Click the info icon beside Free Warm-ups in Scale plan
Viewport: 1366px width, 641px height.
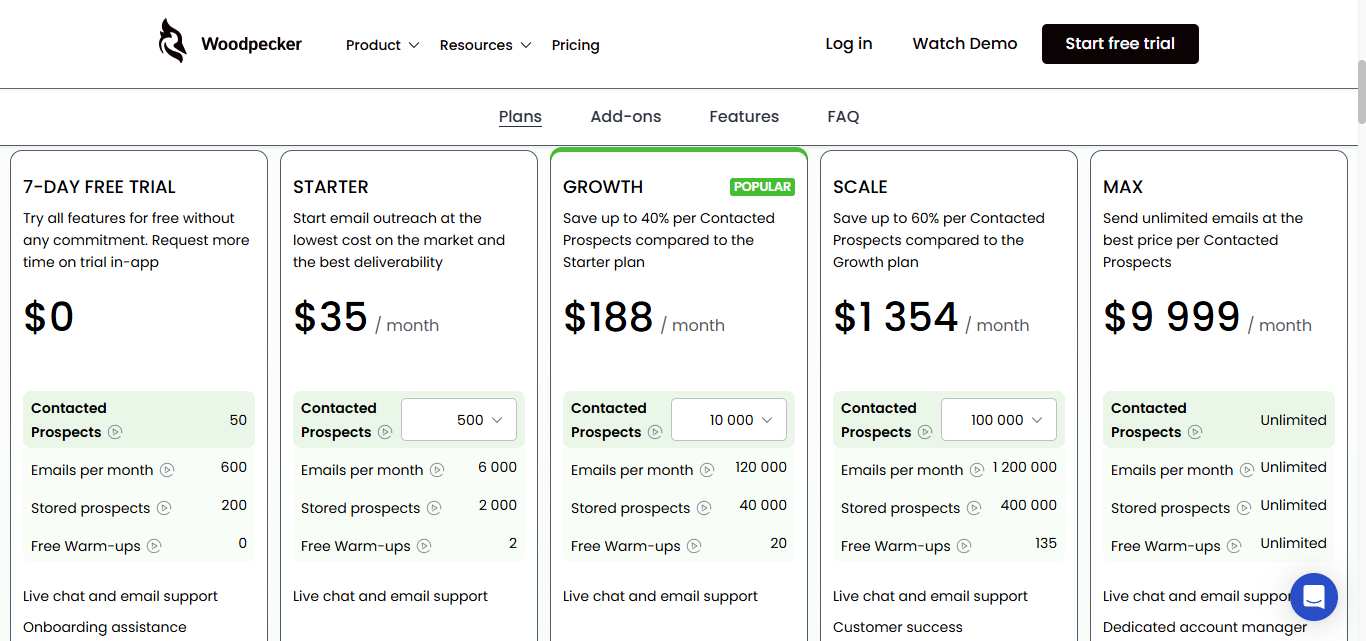click(964, 546)
